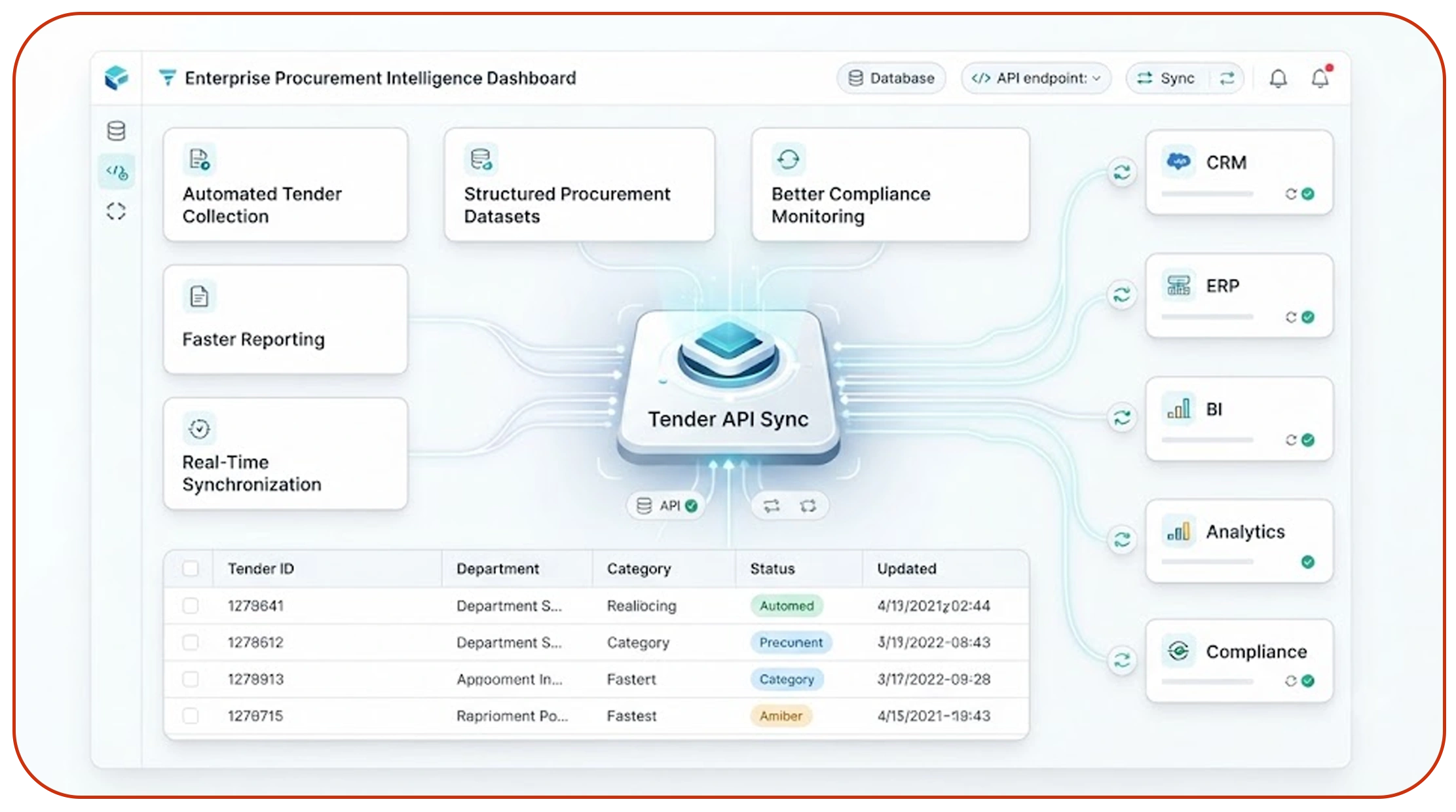Image resolution: width=1456 pixels, height=812 pixels.
Task: Click the loop icon right of swap arrows
Action: [808, 506]
